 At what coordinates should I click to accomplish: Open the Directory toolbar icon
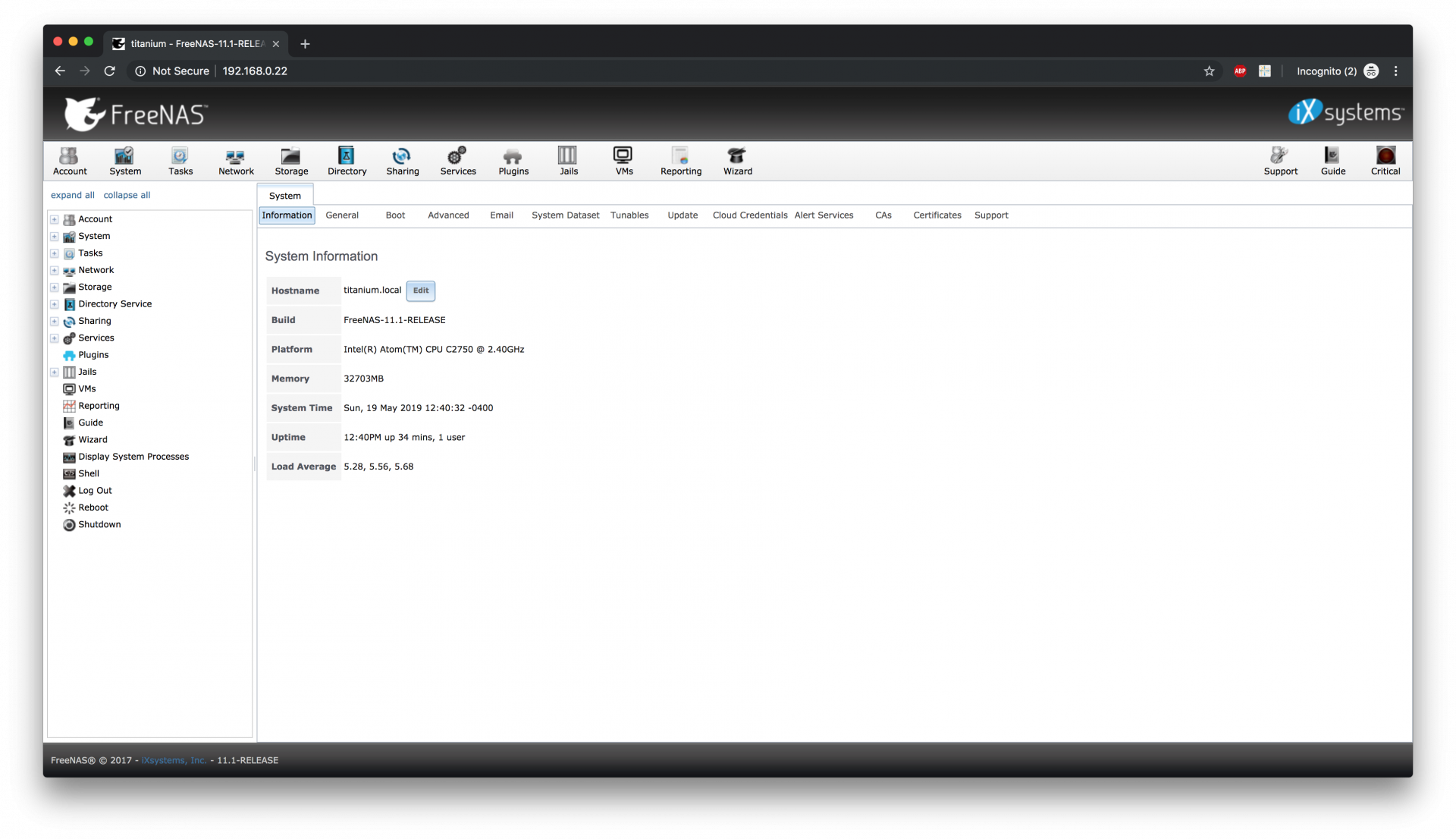[347, 161]
